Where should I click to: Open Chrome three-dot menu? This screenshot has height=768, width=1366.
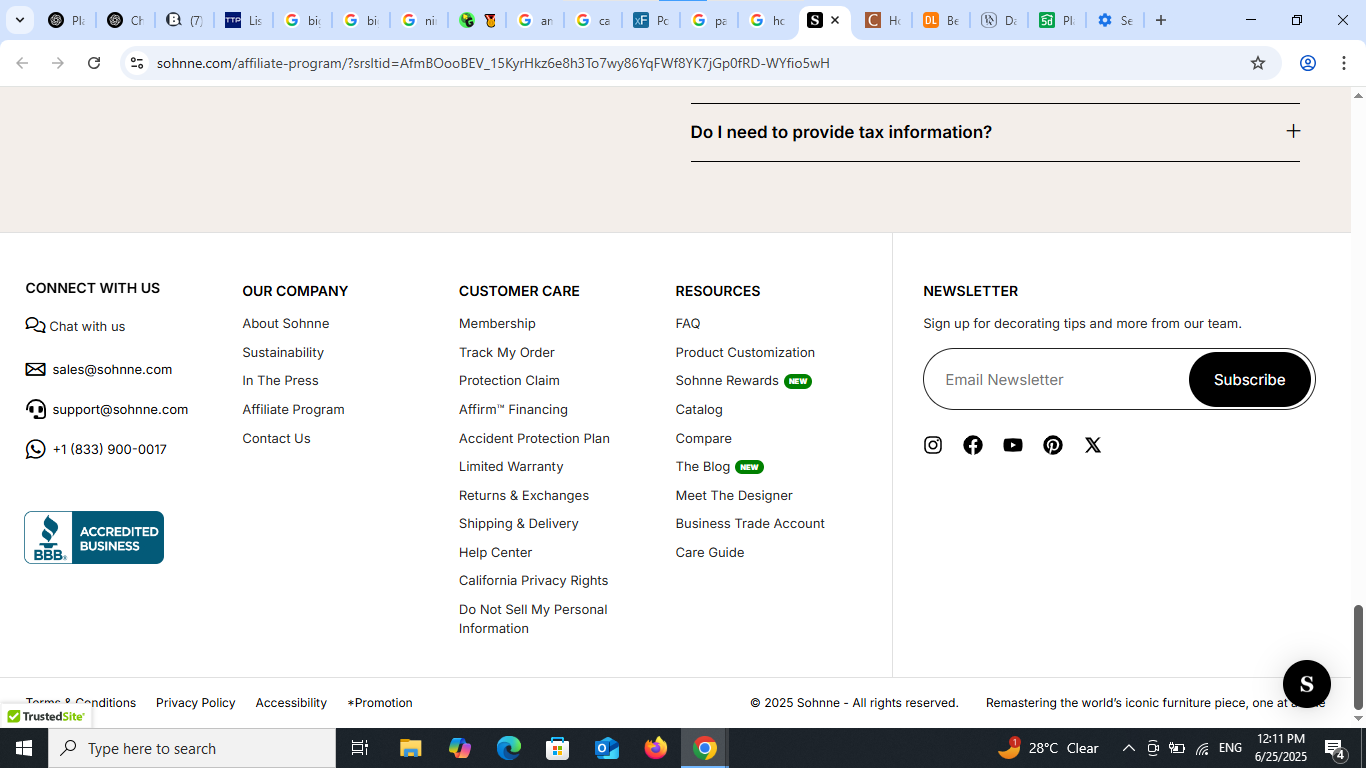click(1343, 63)
